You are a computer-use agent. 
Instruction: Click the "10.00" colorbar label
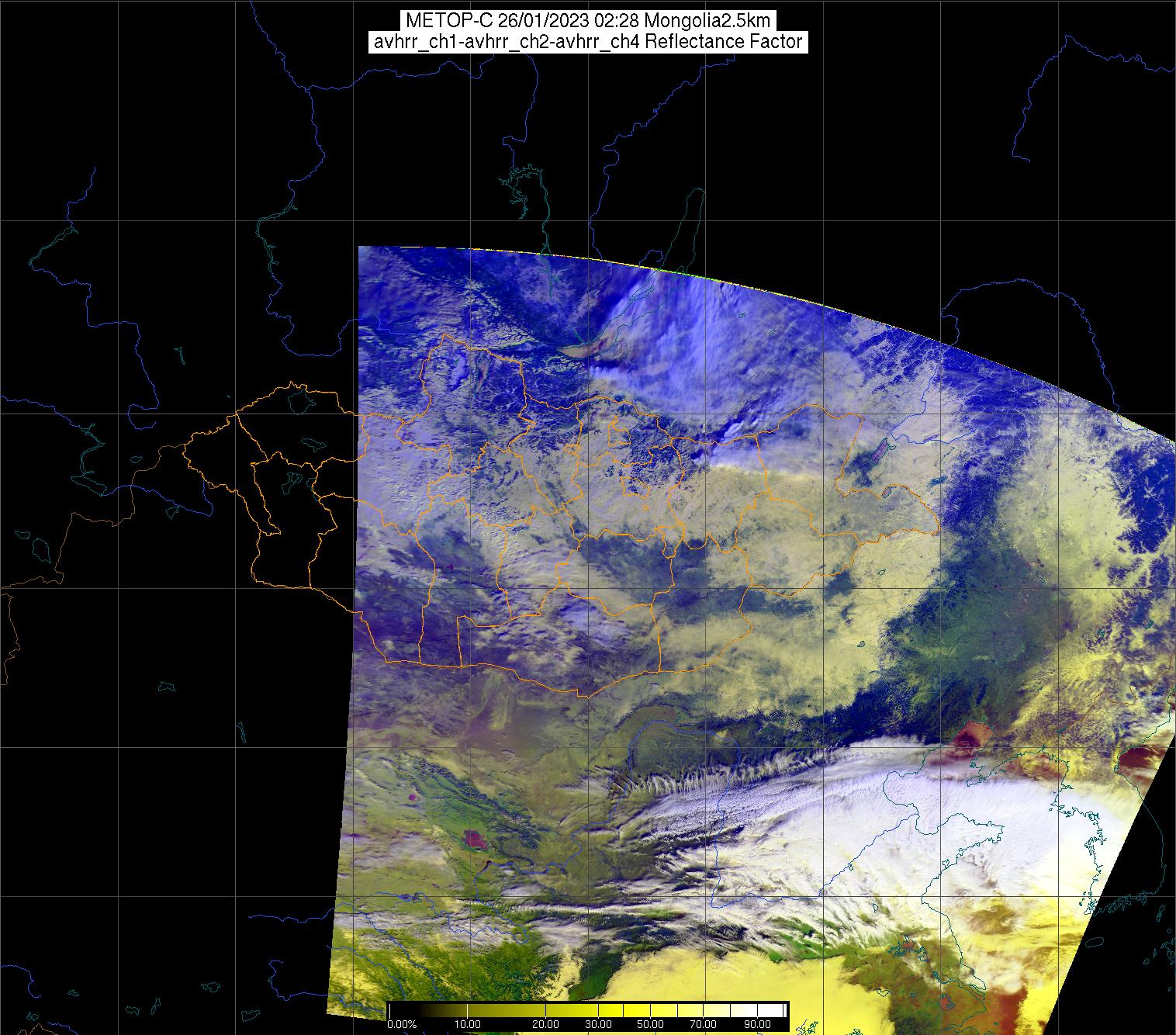[469, 1025]
